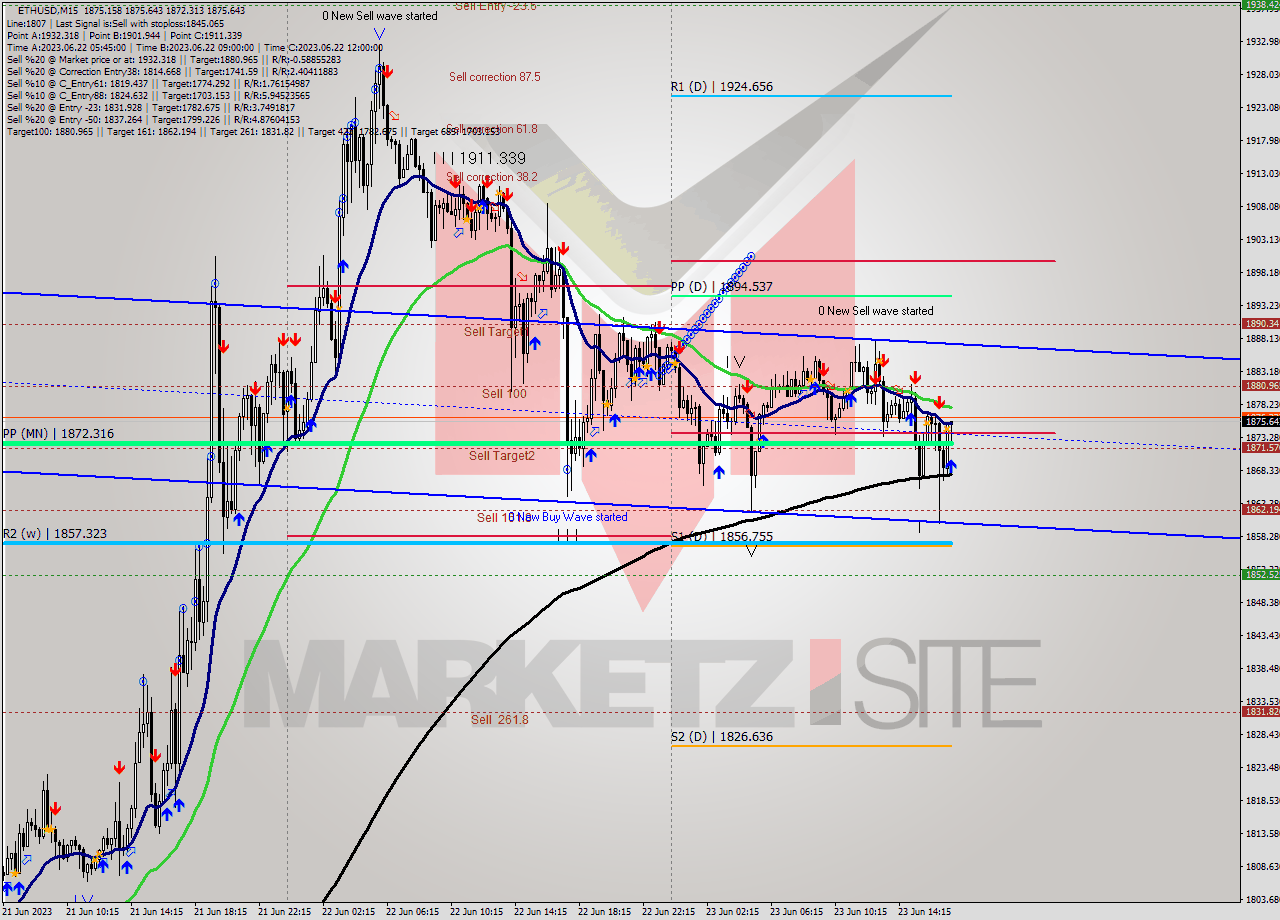Screen dimensions: 1280x920
Task: Click the 'Sell %20 @ Correction Entry38' row
Action: click(172, 71)
